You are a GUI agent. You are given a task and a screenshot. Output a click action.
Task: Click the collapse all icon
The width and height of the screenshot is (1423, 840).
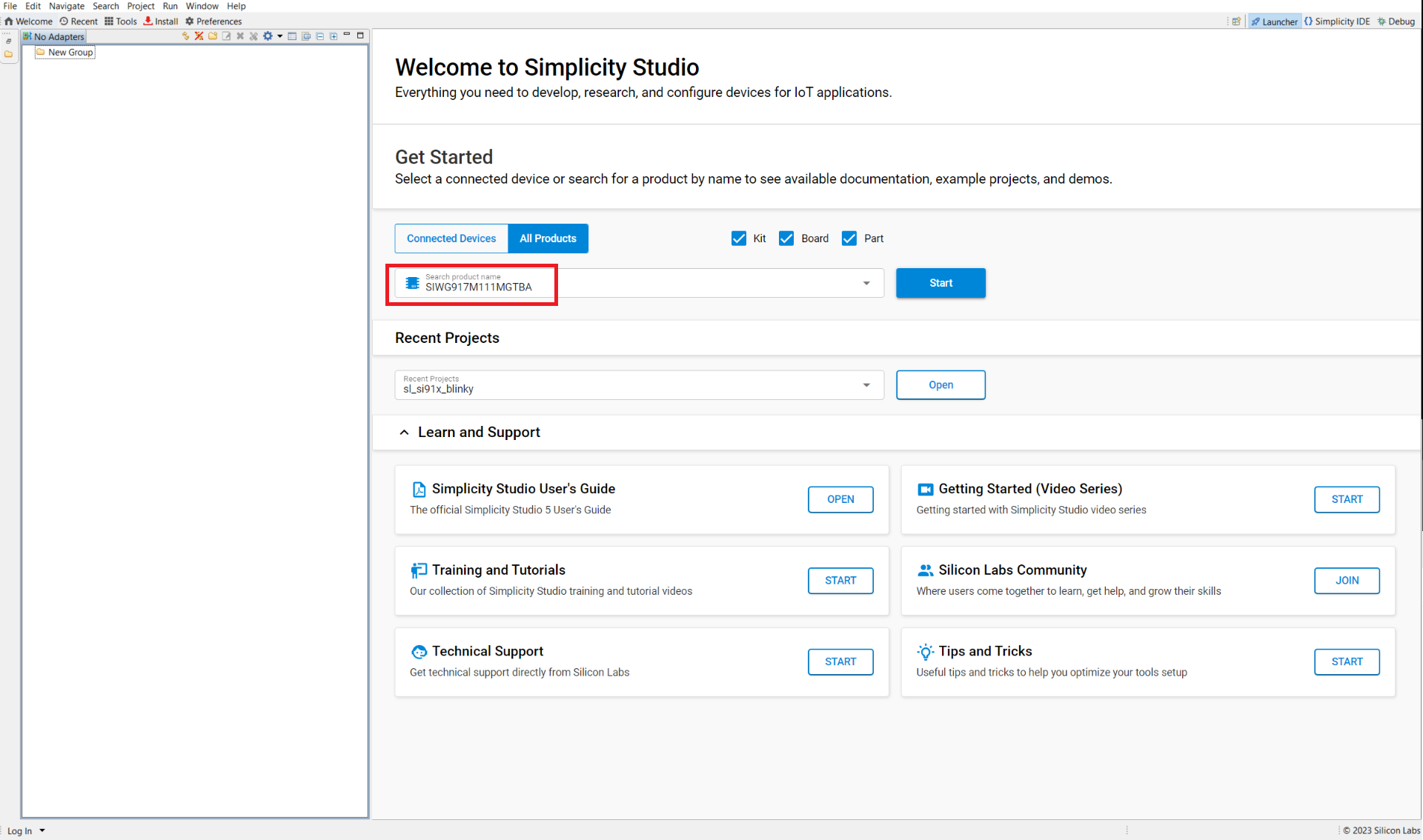pyautogui.click(x=319, y=36)
